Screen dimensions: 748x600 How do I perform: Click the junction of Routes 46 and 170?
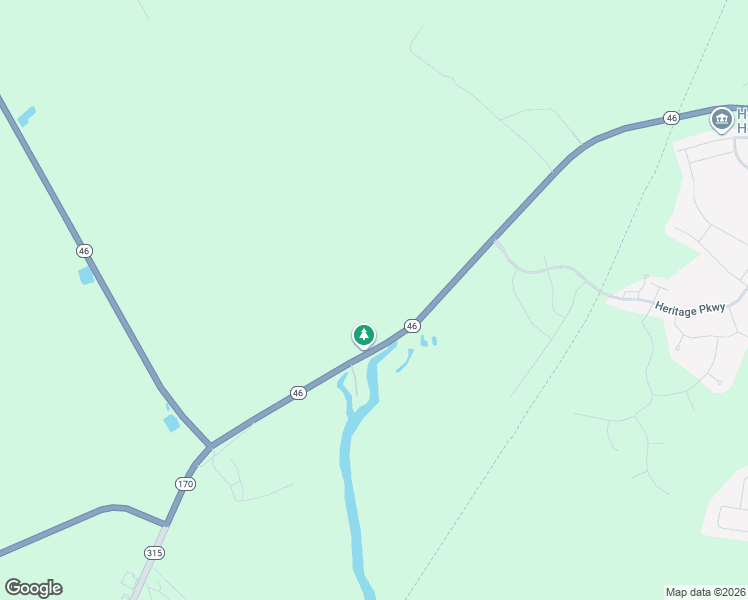(210, 446)
